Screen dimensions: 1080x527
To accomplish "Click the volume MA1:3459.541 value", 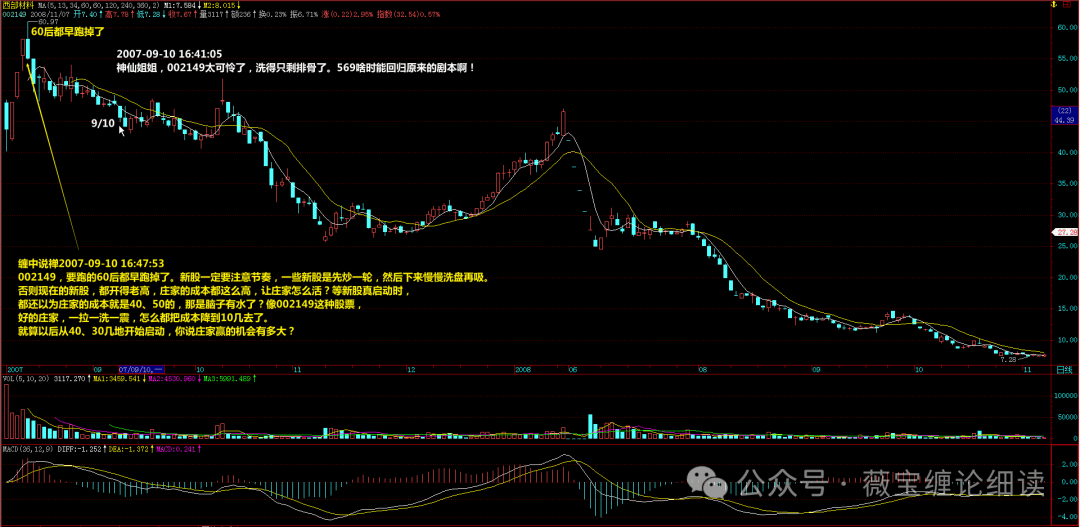I will point(116,379).
